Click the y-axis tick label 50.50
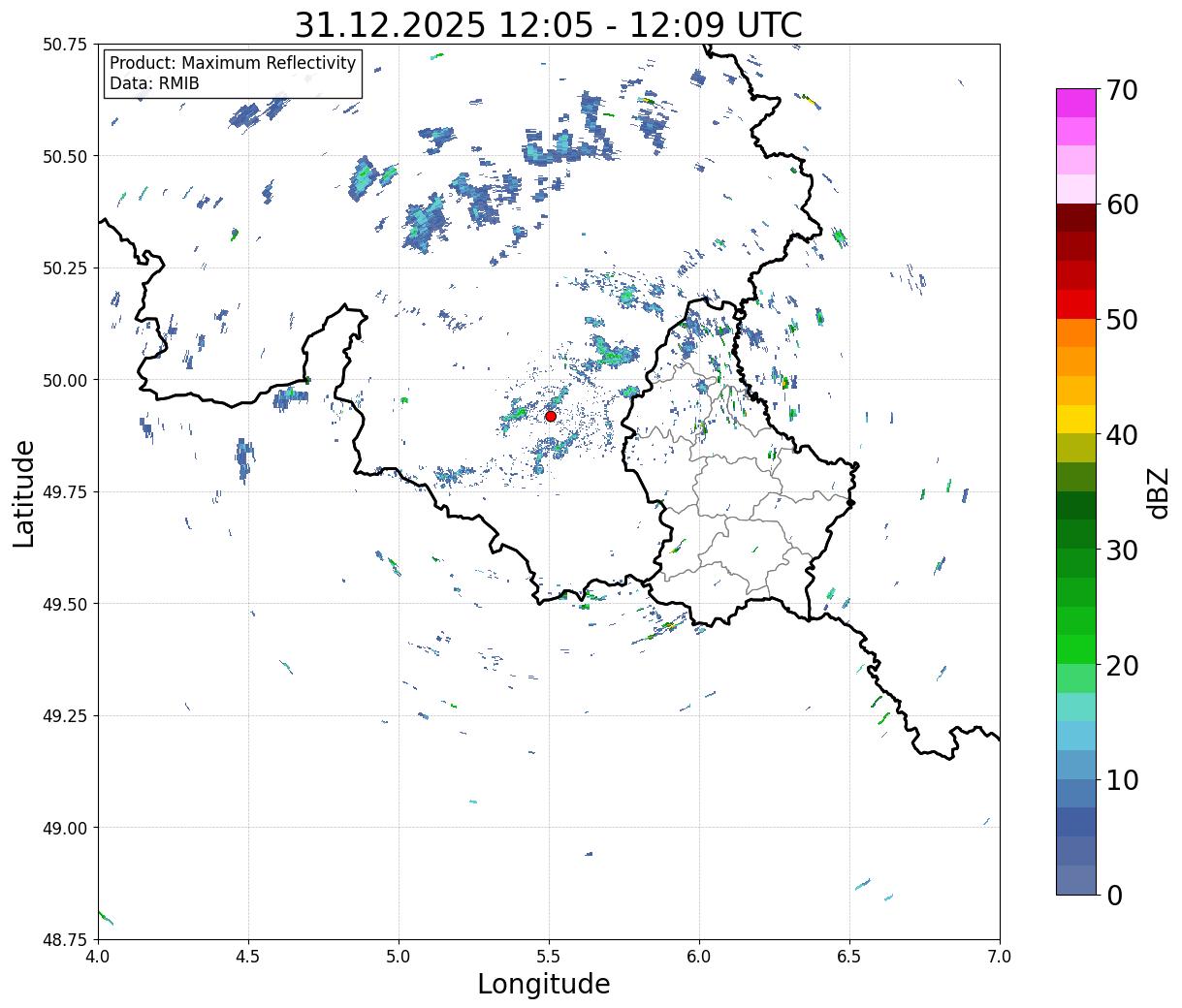 [65, 156]
